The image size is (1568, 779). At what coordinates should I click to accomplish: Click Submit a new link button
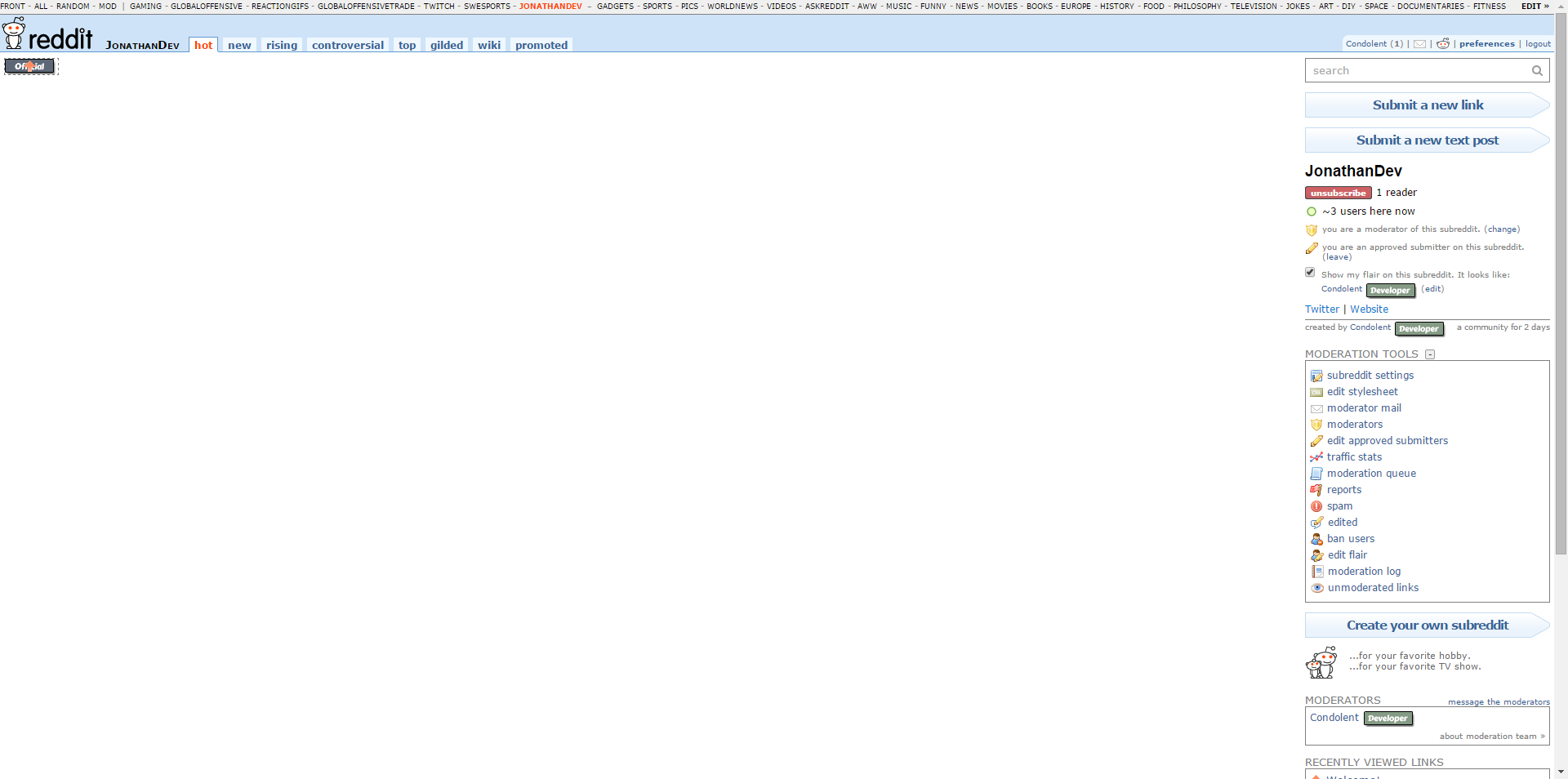[x=1428, y=105]
